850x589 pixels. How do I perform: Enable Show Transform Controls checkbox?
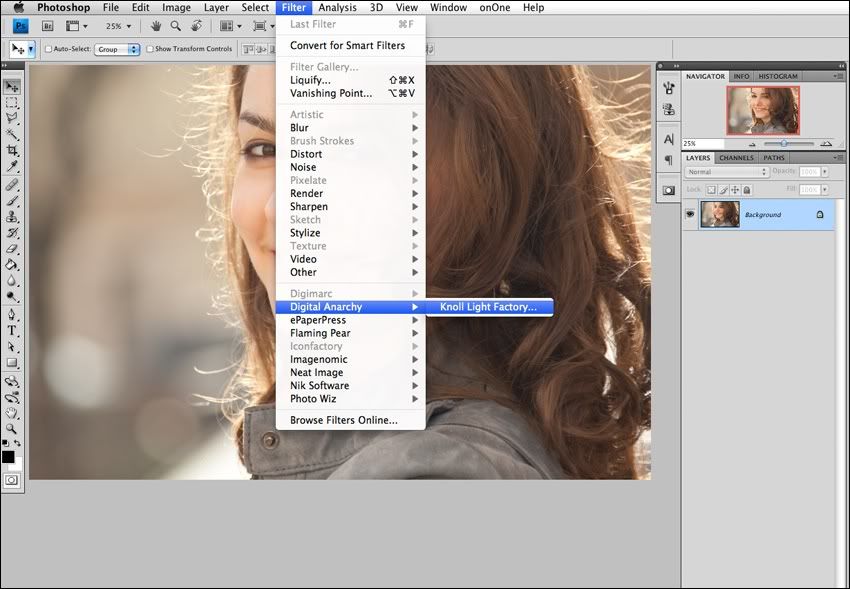pyautogui.click(x=150, y=49)
